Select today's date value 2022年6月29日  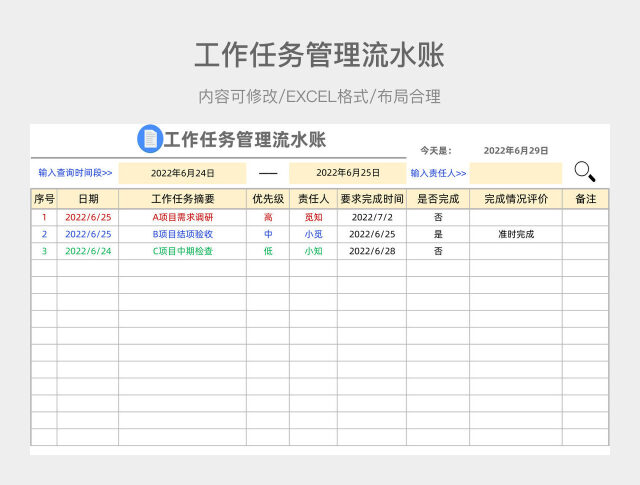tap(516, 150)
